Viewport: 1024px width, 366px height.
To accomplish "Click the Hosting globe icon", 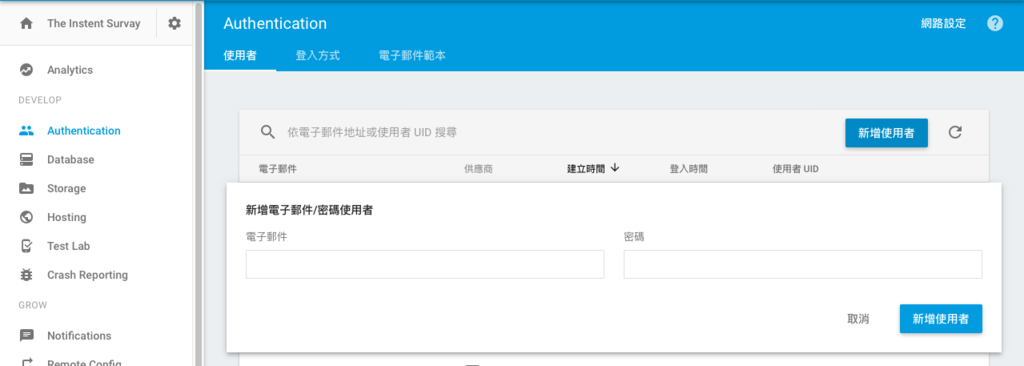I will click(26, 217).
